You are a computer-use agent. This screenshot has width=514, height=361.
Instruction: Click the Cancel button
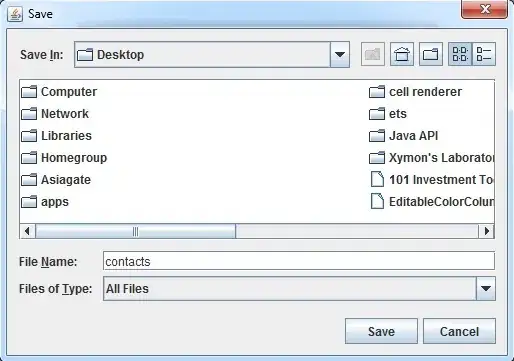(x=459, y=331)
